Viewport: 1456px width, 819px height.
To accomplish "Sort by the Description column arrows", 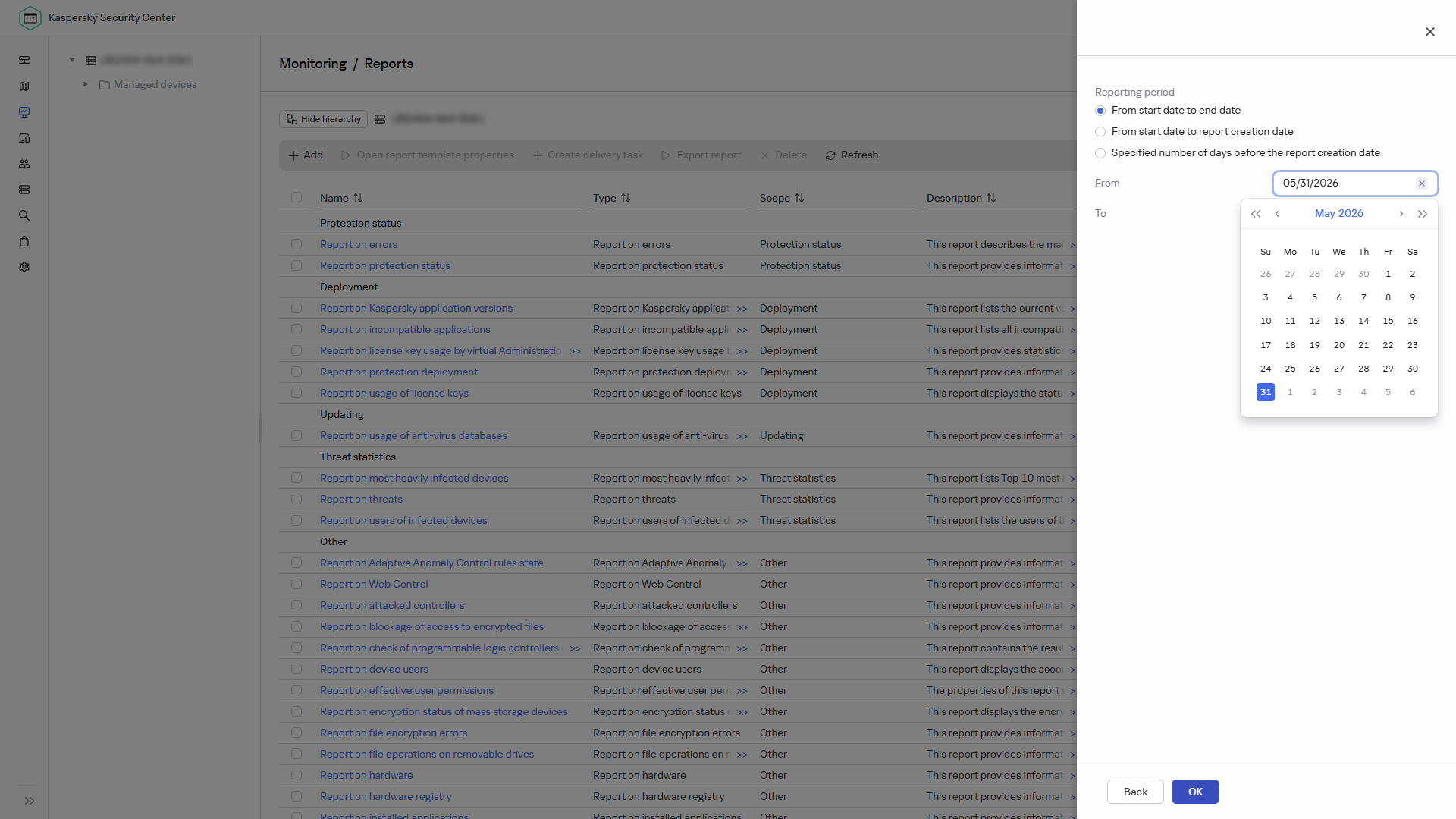I will (x=991, y=198).
